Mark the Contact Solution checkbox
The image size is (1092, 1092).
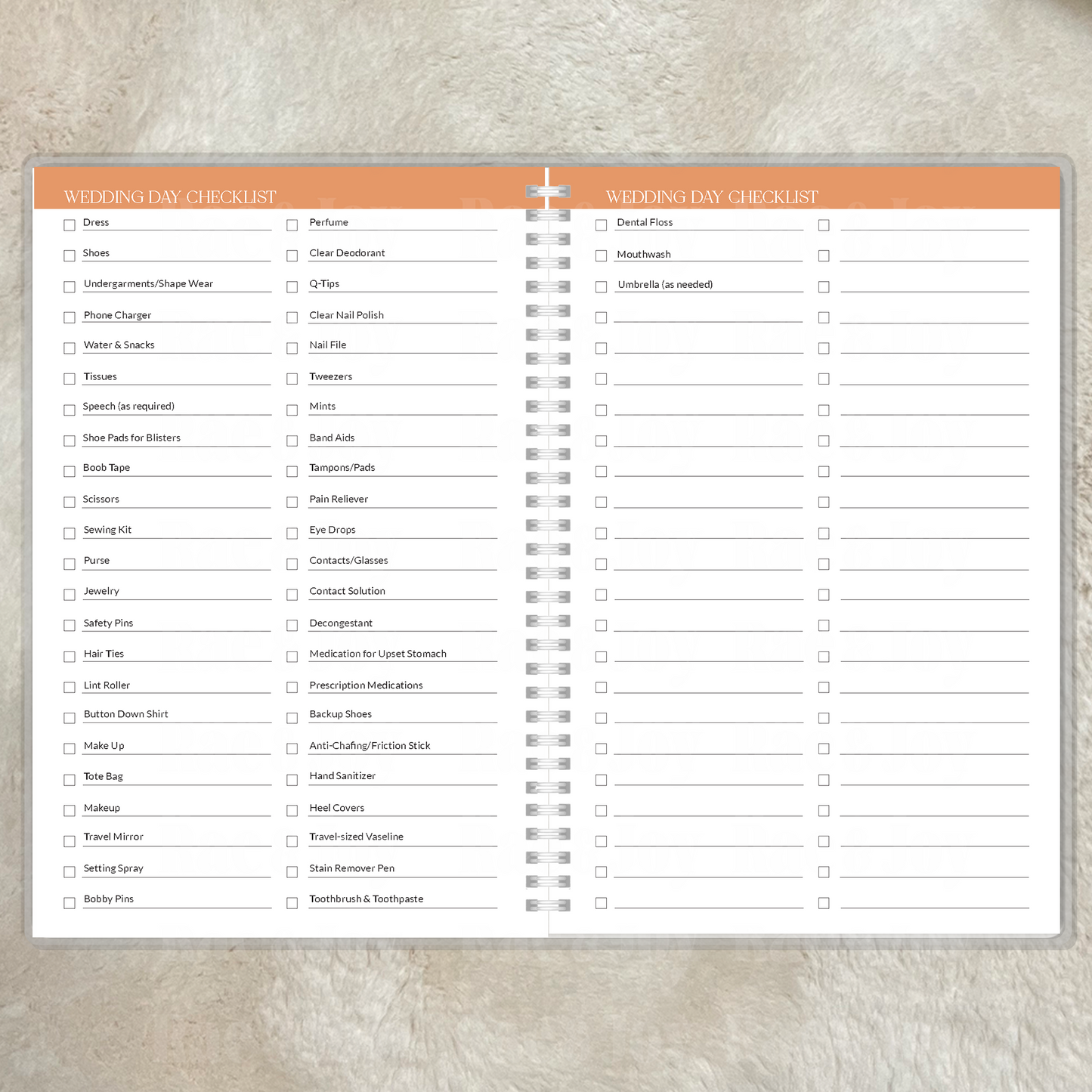pyautogui.click(x=292, y=595)
